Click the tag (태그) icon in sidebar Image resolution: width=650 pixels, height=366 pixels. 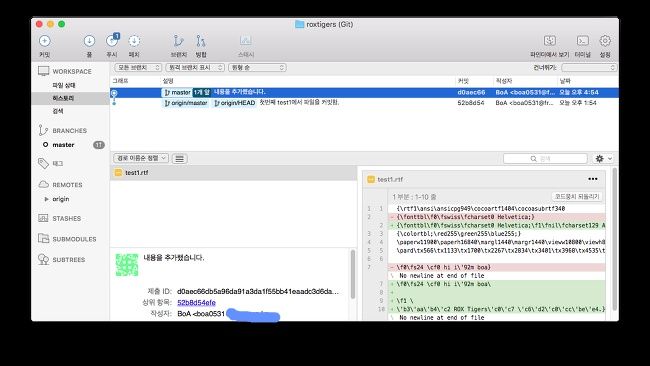(x=43, y=163)
